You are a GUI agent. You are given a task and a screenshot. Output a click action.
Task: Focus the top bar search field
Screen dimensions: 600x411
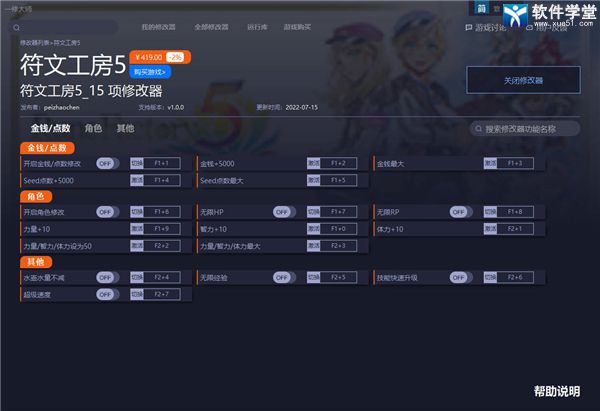[64, 28]
